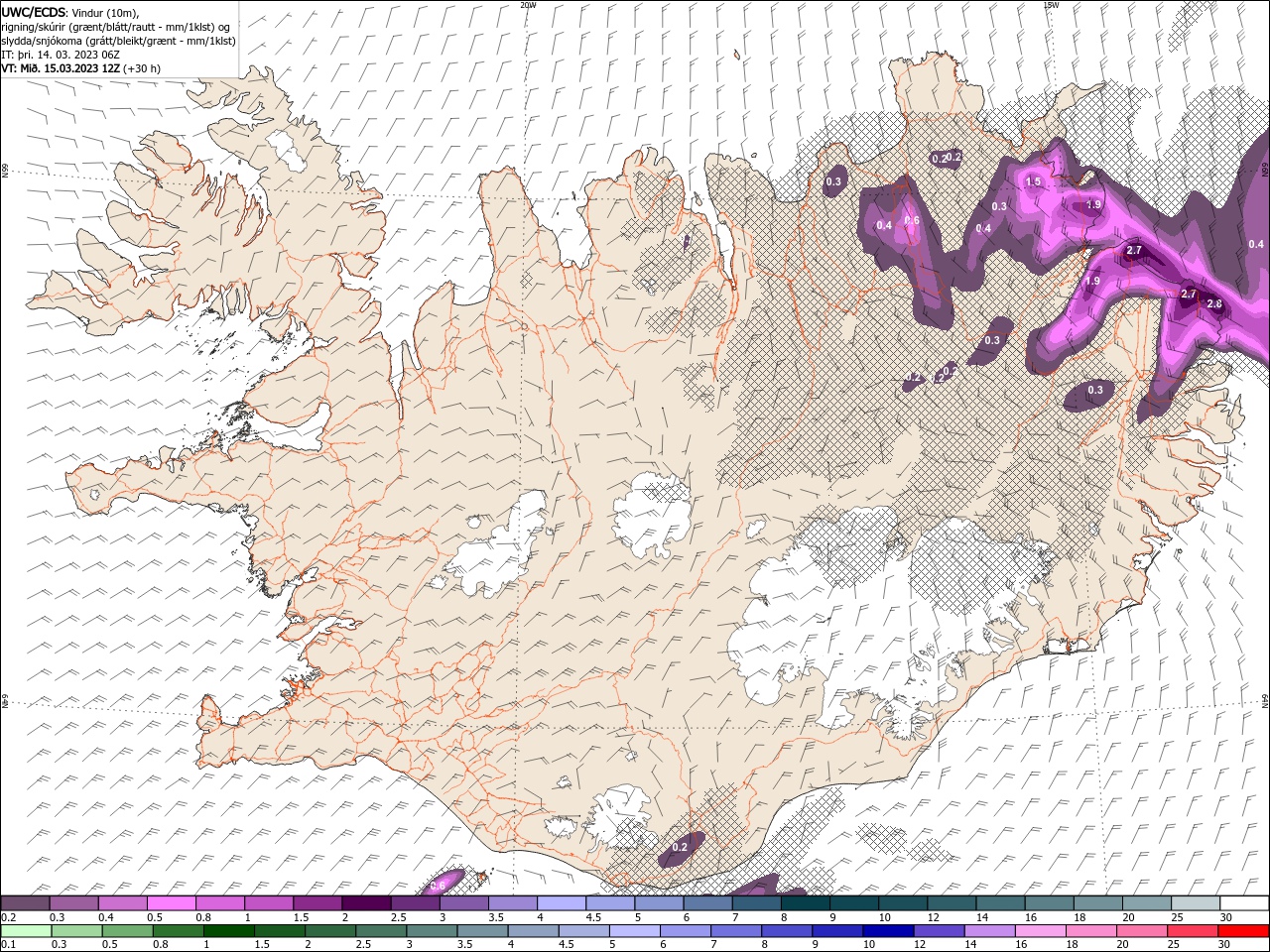Image resolution: width=1270 pixels, height=952 pixels.
Task: Click the '15W' longitude label
Action: click(1051, 5)
